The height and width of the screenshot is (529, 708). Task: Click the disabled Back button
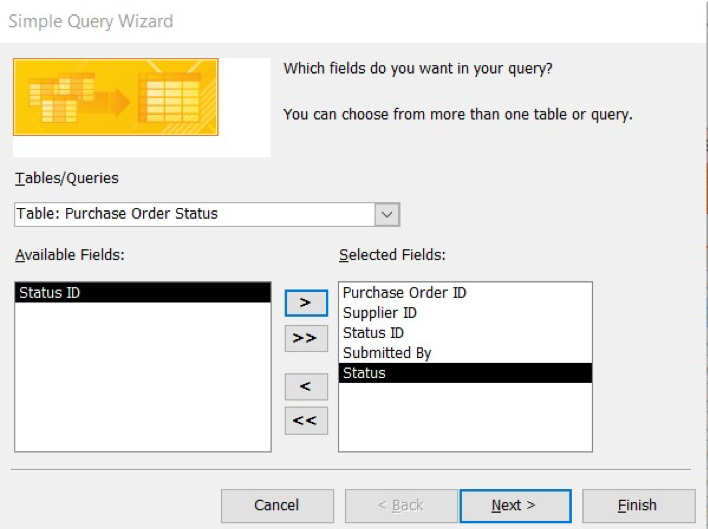click(x=401, y=505)
